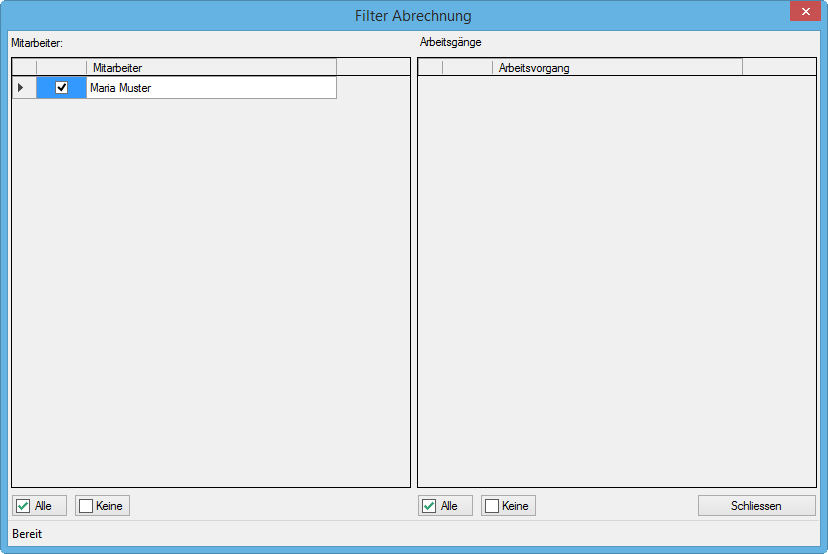Uncheck the Maria Muster checkbox
This screenshot has width=828, height=554.
[62, 88]
